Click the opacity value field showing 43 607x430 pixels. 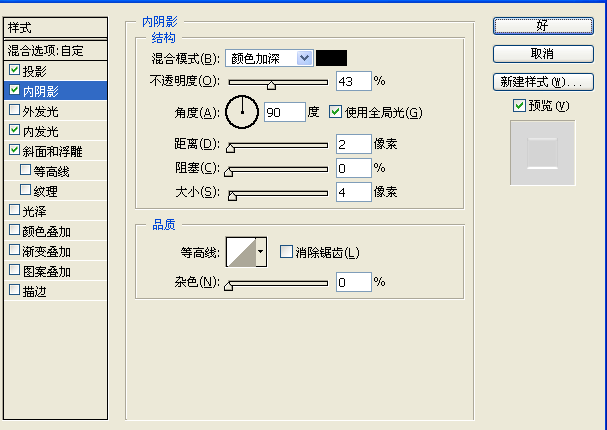pyautogui.click(x=354, y=81)
